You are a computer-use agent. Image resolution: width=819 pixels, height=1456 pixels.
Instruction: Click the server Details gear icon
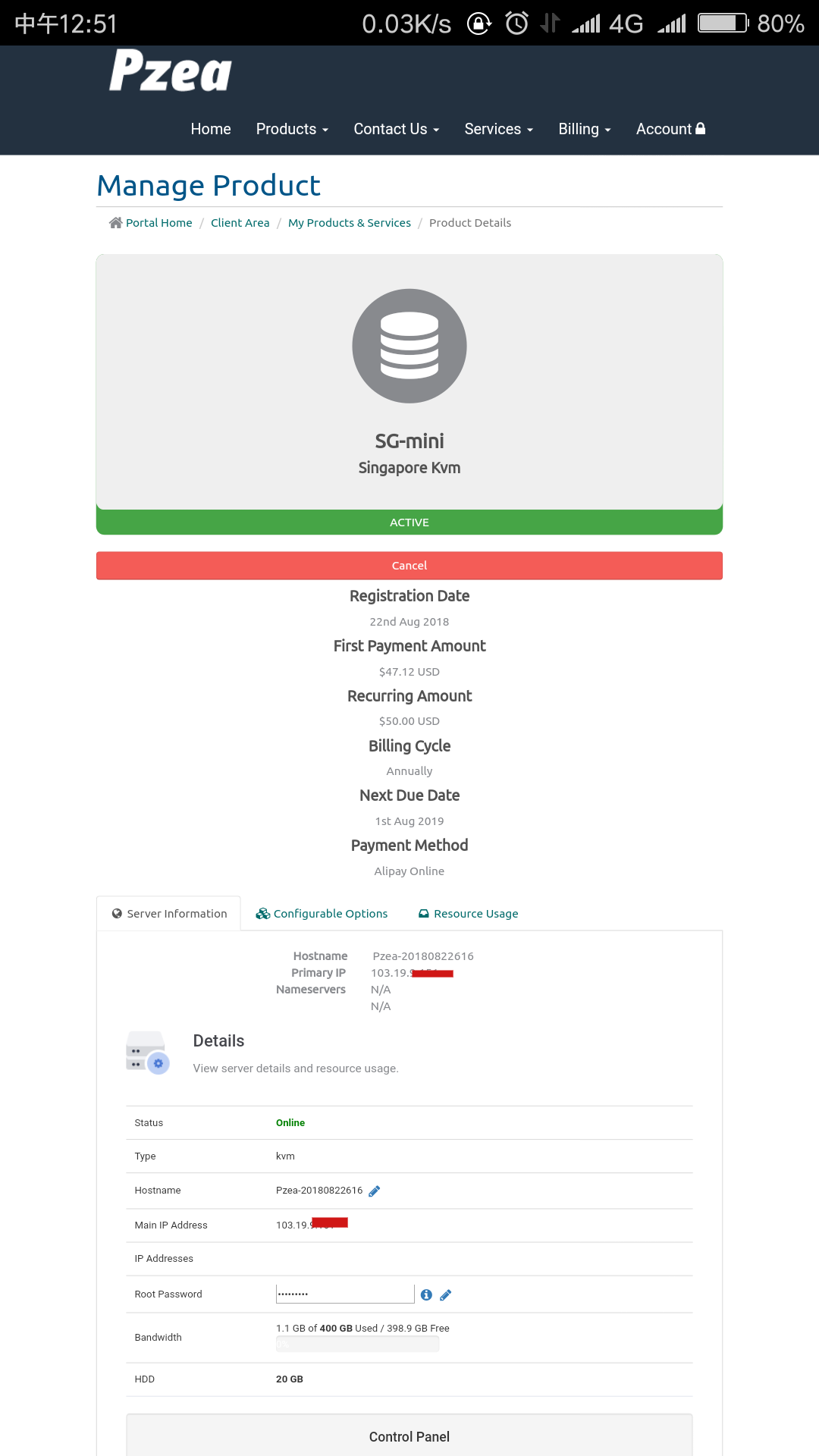(x=148, y=1053)
